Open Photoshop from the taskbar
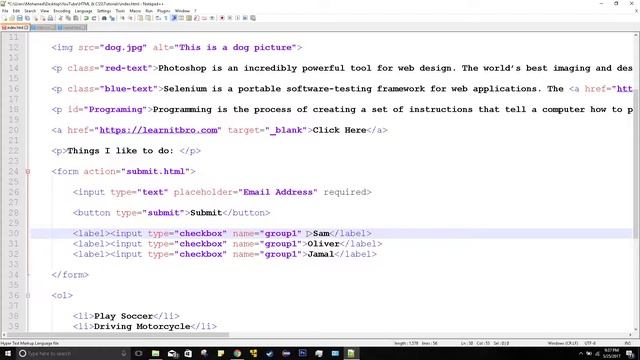Viewport: 640px width, 360px height. pos(302,353)
